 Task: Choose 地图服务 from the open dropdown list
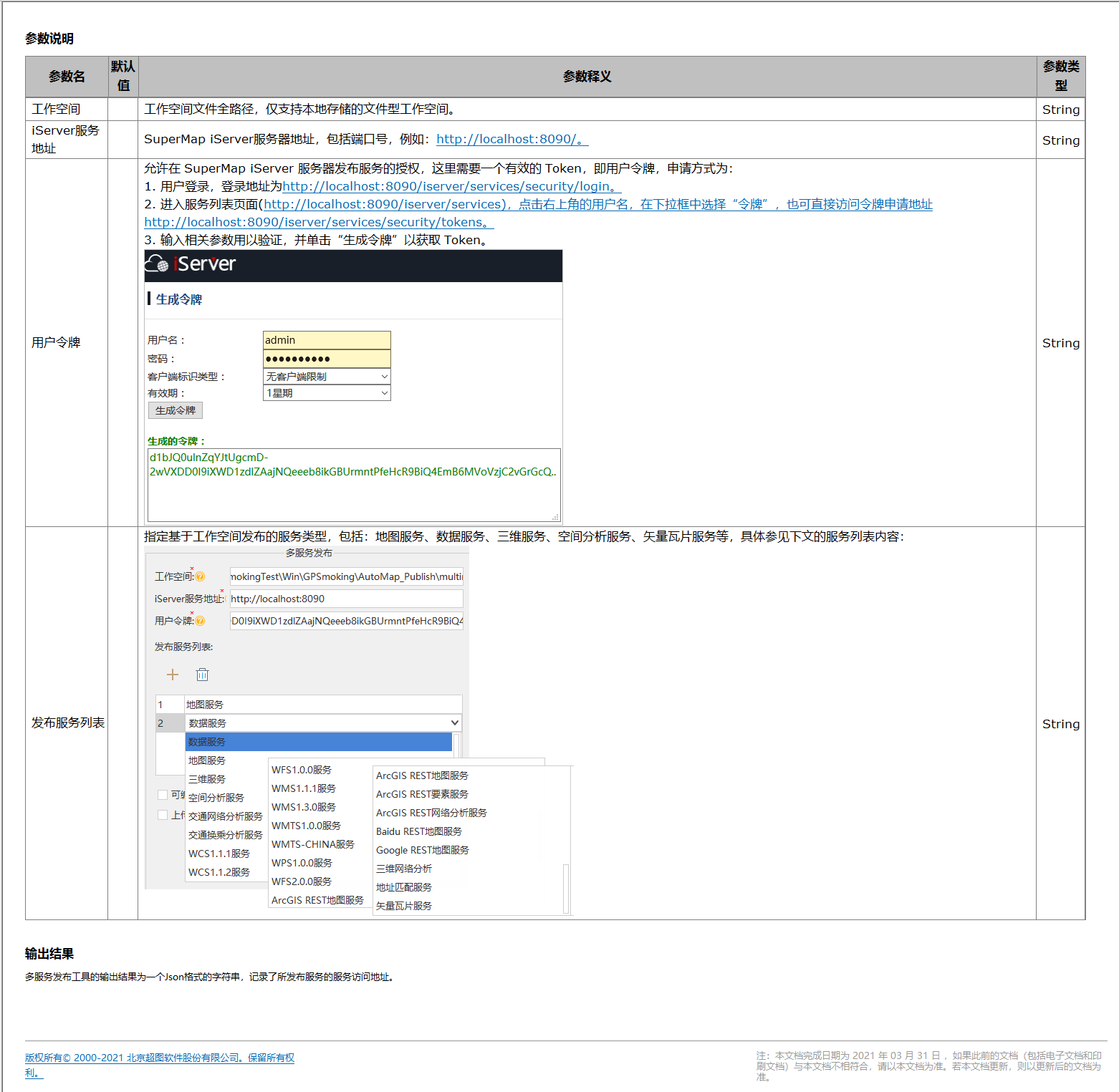coord(207,760)
